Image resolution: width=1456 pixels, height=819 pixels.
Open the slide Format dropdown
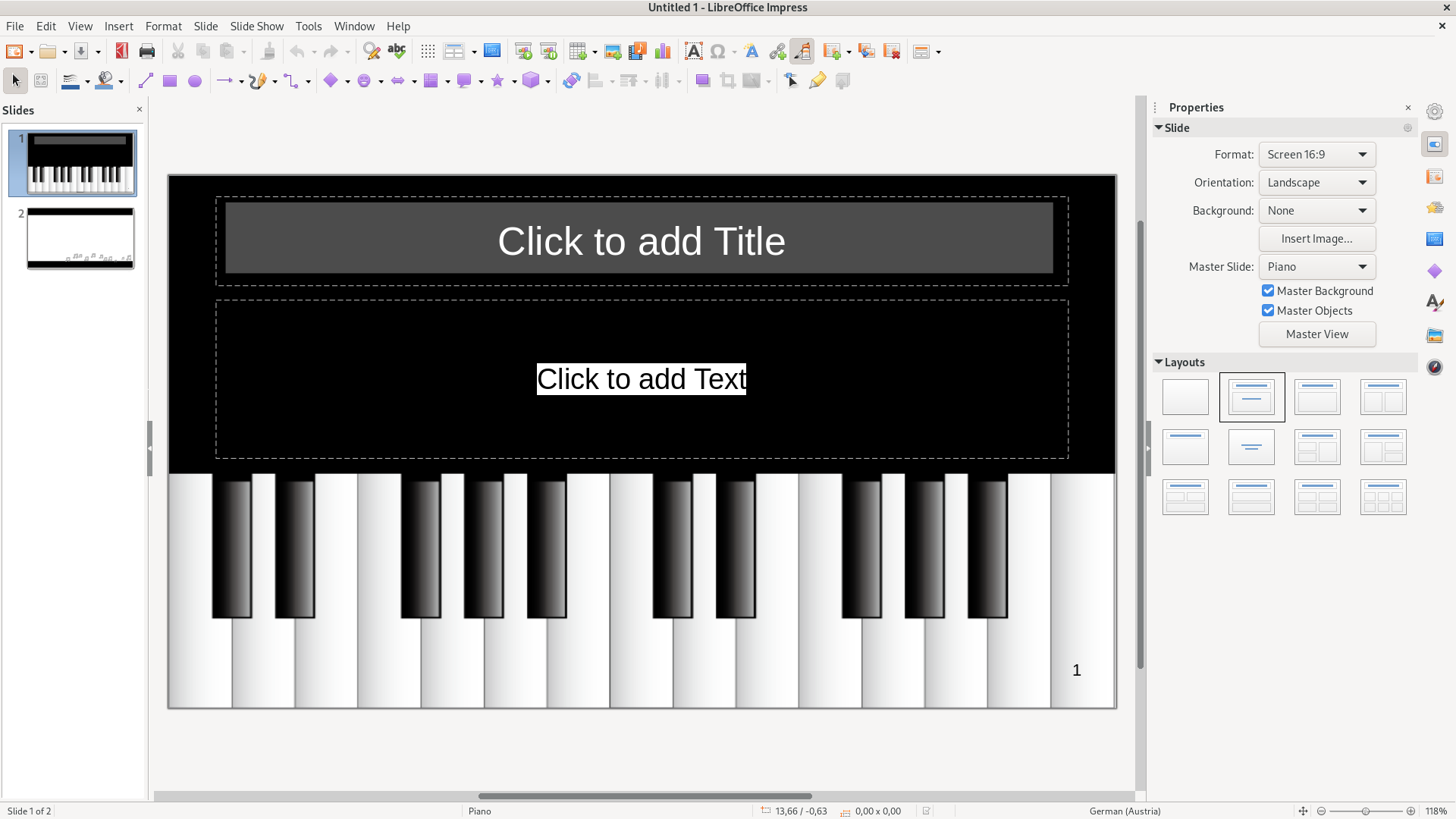click(x=1316, y=155)
